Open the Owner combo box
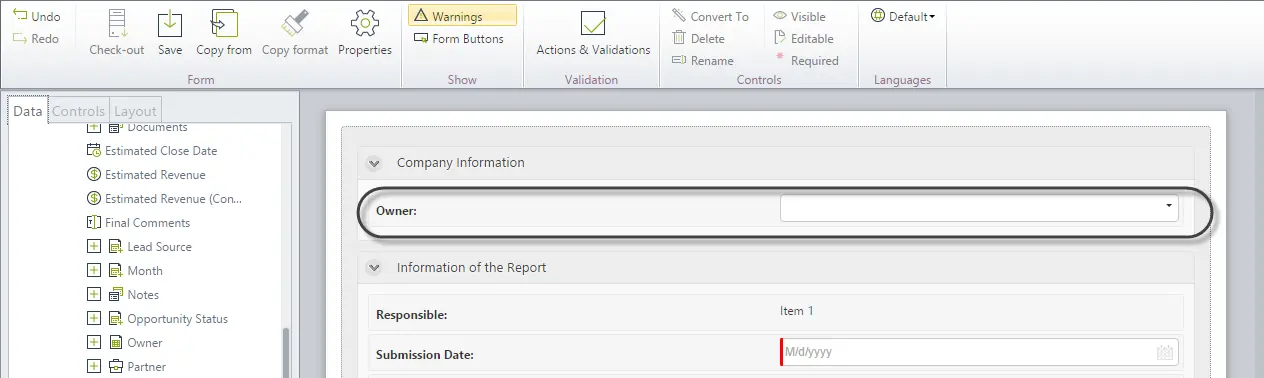The height and width of the screenshot is (378, 1264). coord(979,208)
